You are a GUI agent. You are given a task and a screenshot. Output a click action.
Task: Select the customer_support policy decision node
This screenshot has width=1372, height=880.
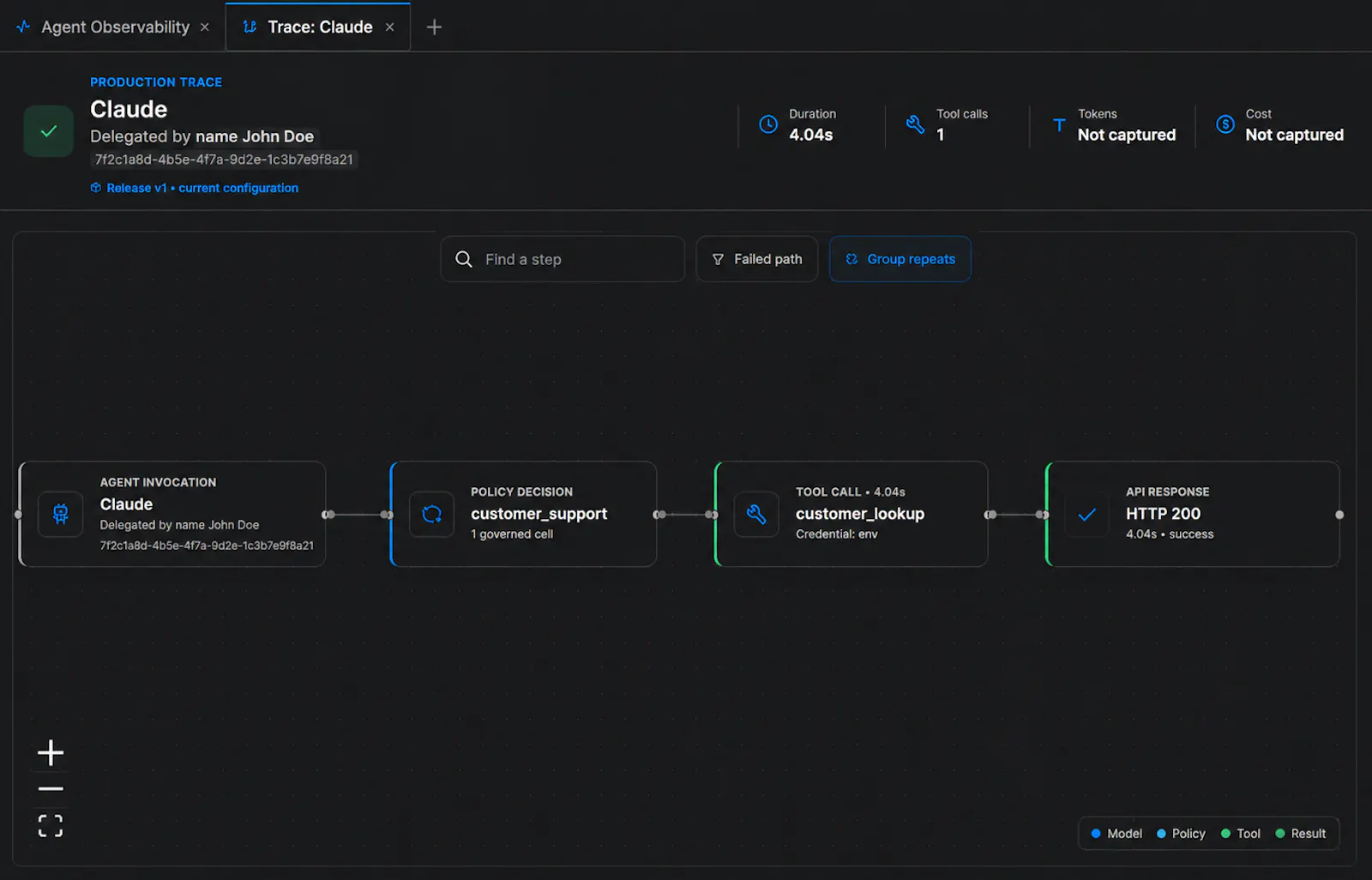point(523,514)
